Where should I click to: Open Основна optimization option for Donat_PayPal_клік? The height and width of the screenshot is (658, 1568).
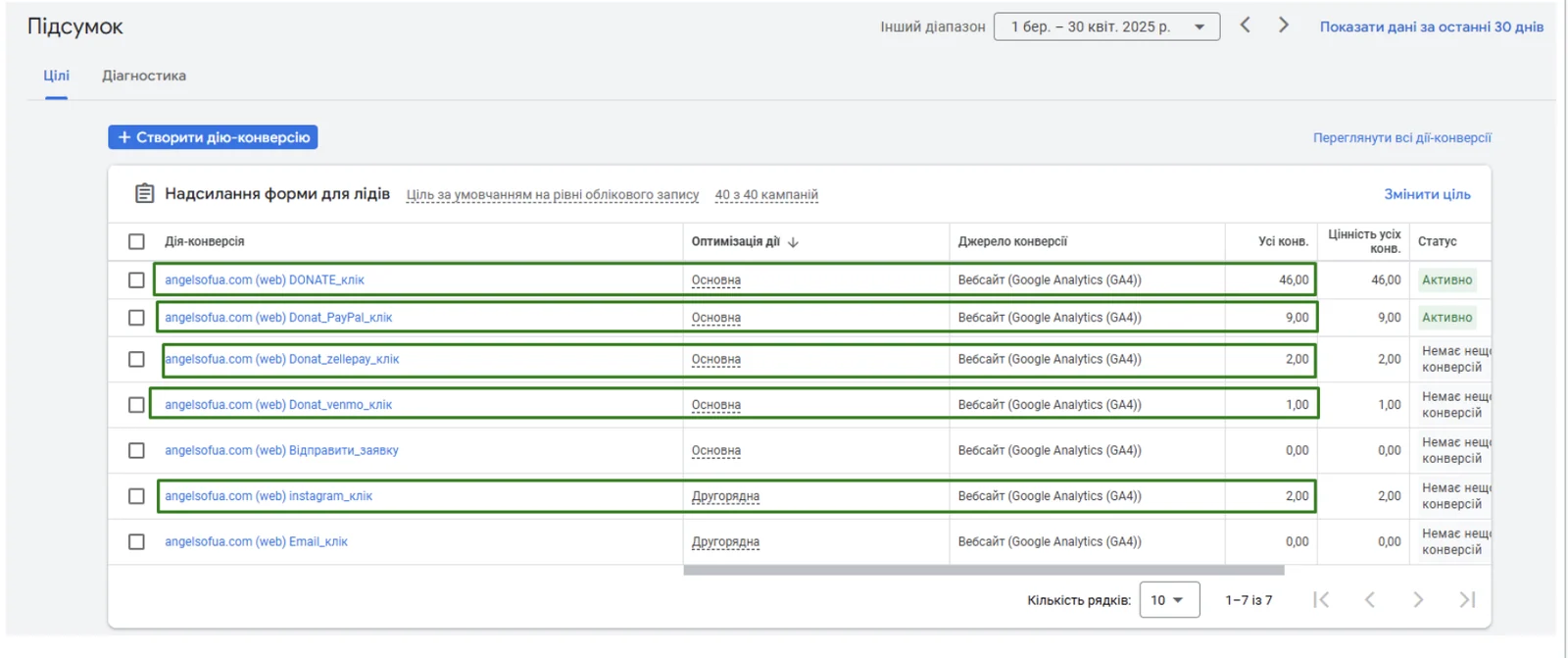click(716, 318)
